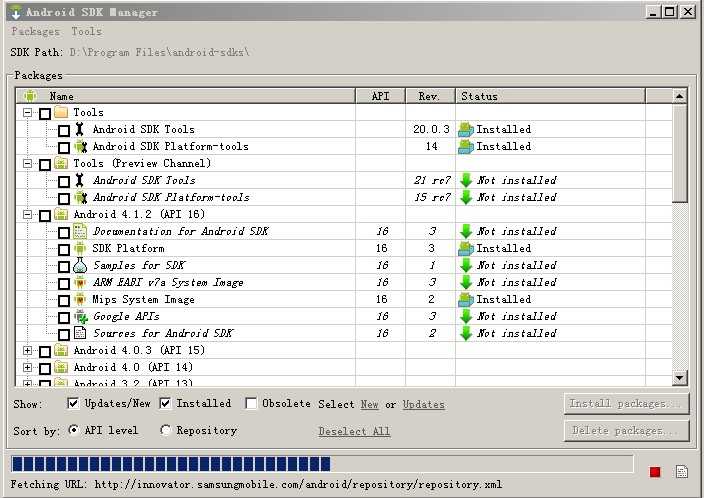This screenshot has width=704, height=498.
Task: Open the Packages menu
Action: tap(35, 31)
